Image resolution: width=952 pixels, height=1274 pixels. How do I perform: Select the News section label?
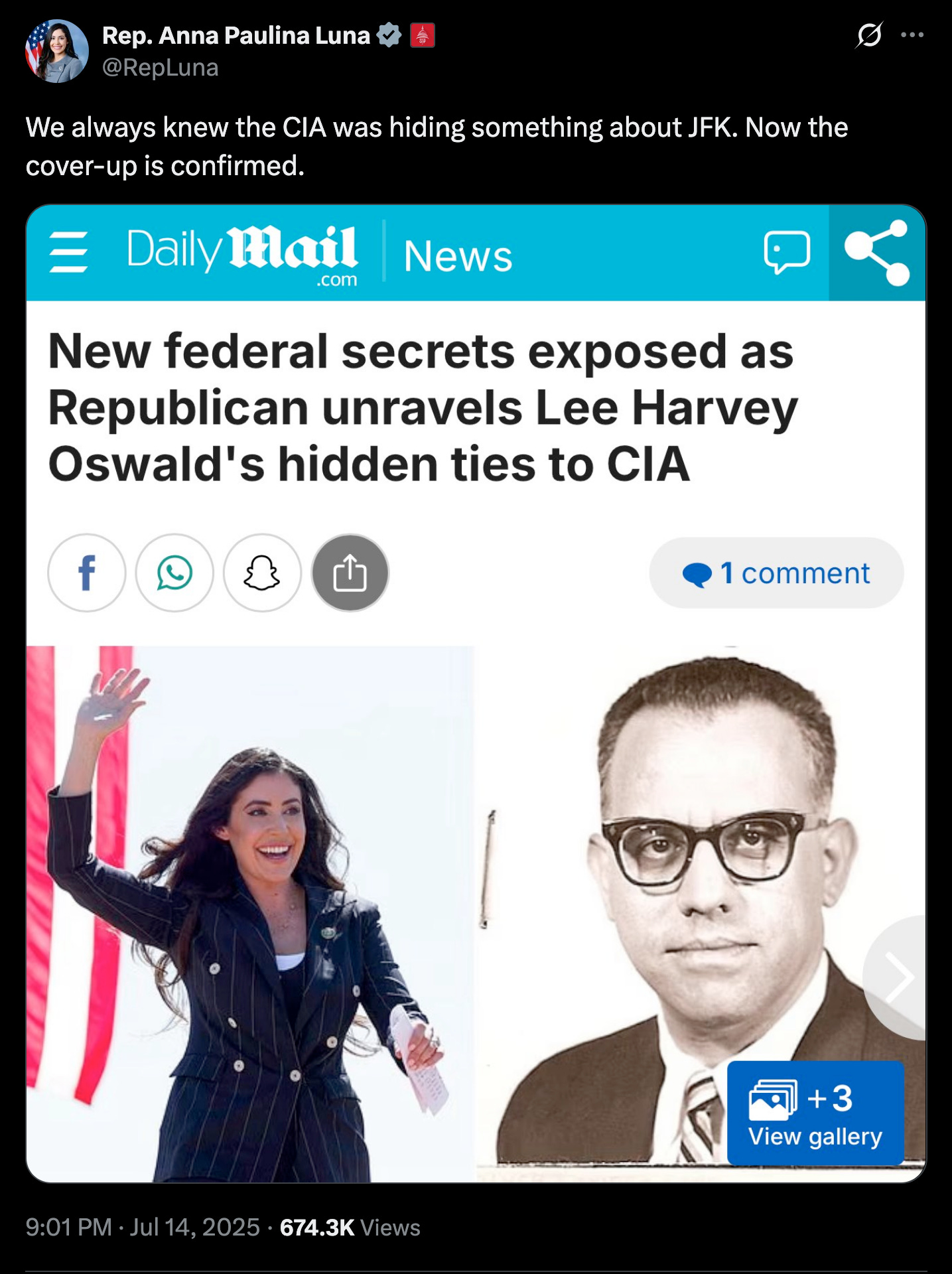tap(458, 256)
